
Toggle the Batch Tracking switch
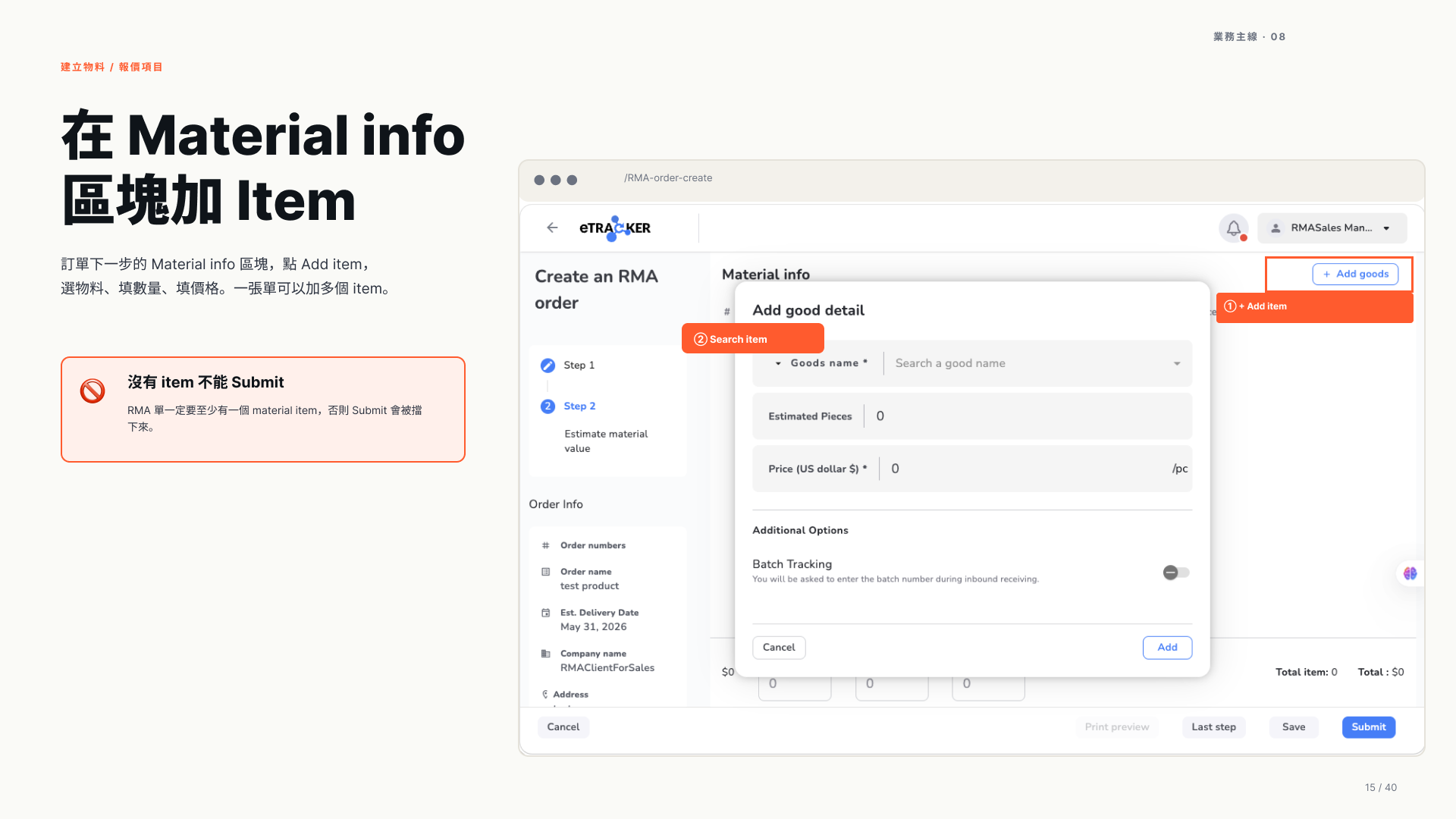1176,573
